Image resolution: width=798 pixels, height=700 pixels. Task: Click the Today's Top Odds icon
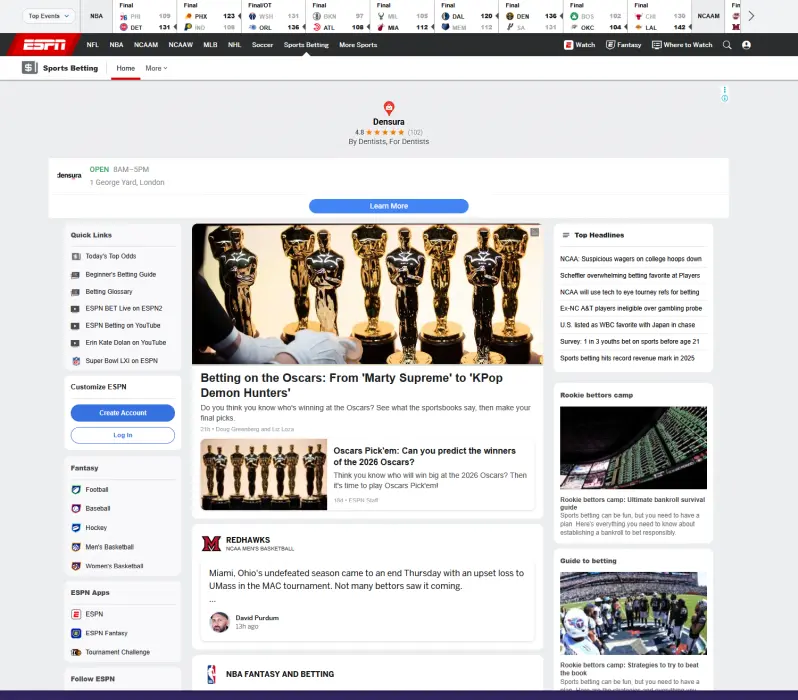click(75, 257)
